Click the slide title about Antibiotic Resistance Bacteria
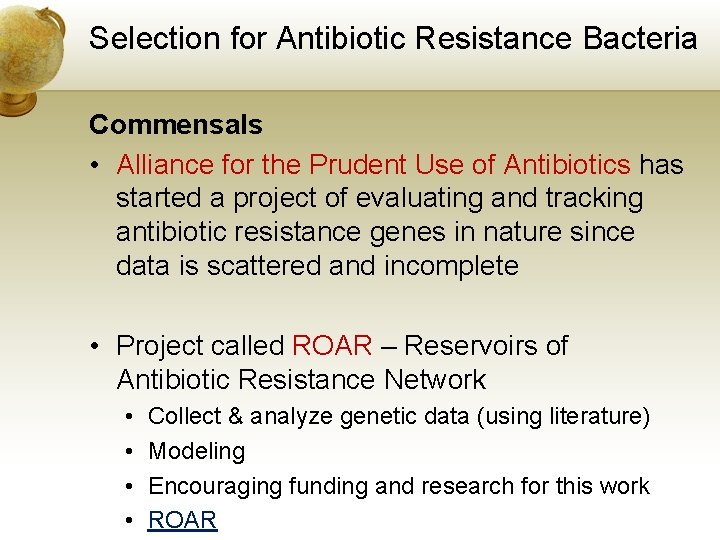The height and width of the screenshot is (540, 720). click(393, 38)
